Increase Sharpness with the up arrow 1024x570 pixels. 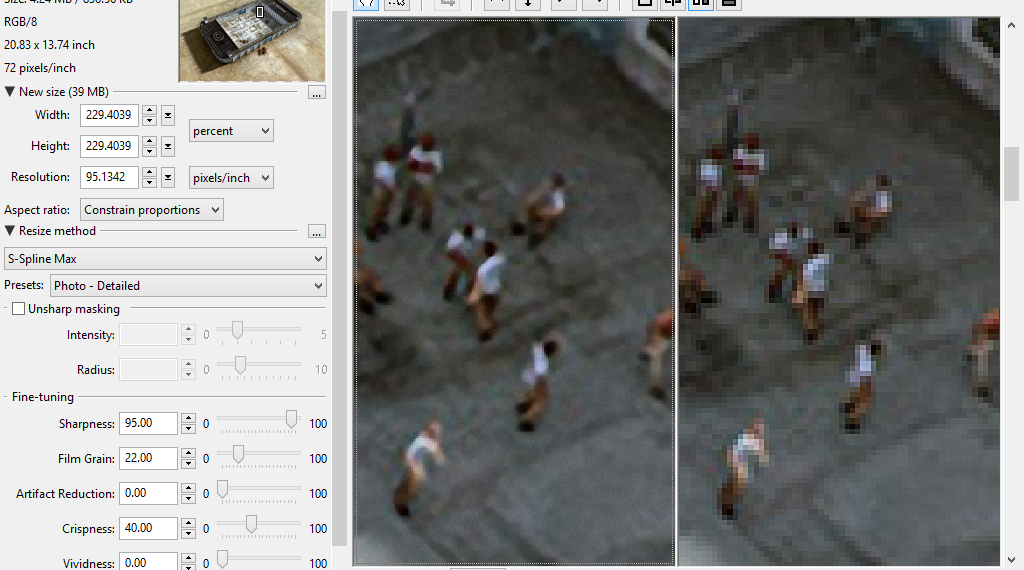click(188, 418)
